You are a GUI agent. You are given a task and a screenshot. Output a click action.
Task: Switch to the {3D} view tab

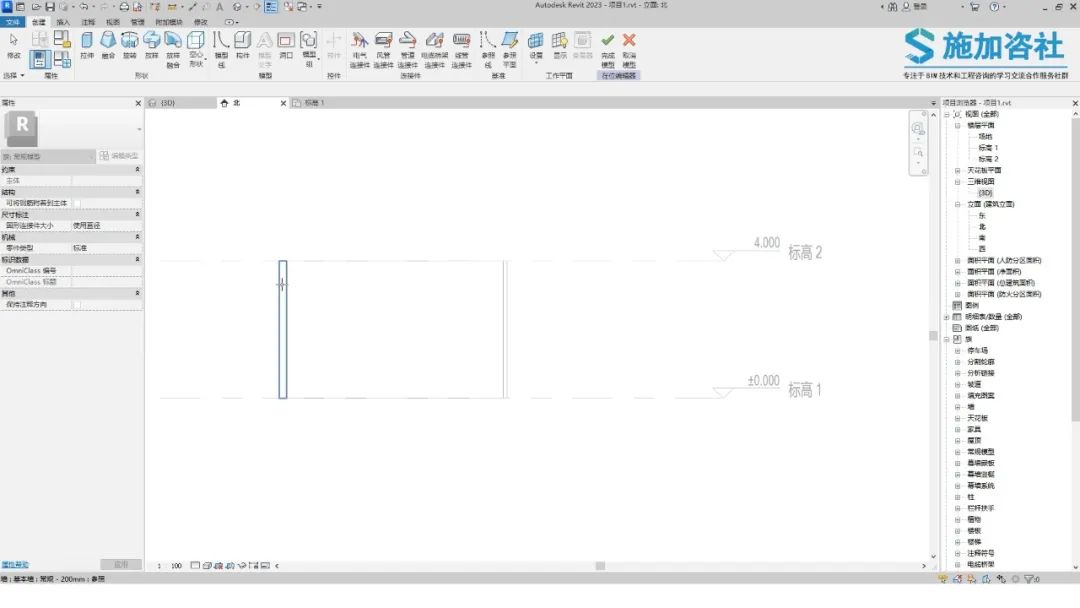click(x=181, y=103)
